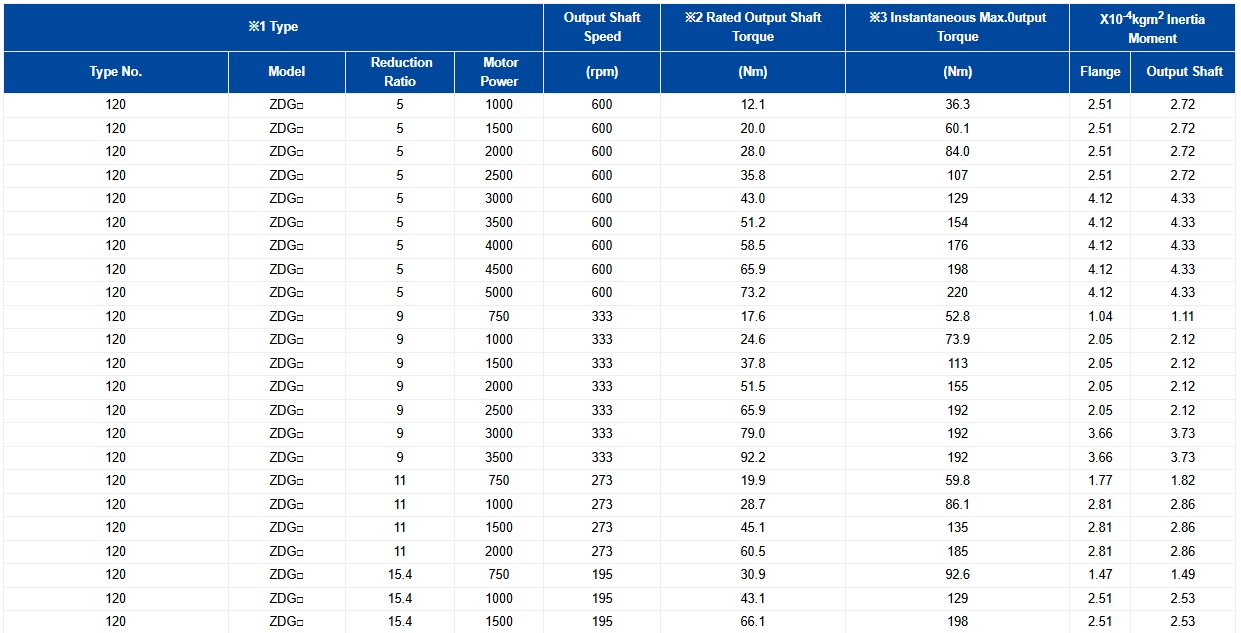This screenshot has width=1241, height=633.
Task: Click the Type No. column header
Action: (116, 72)
